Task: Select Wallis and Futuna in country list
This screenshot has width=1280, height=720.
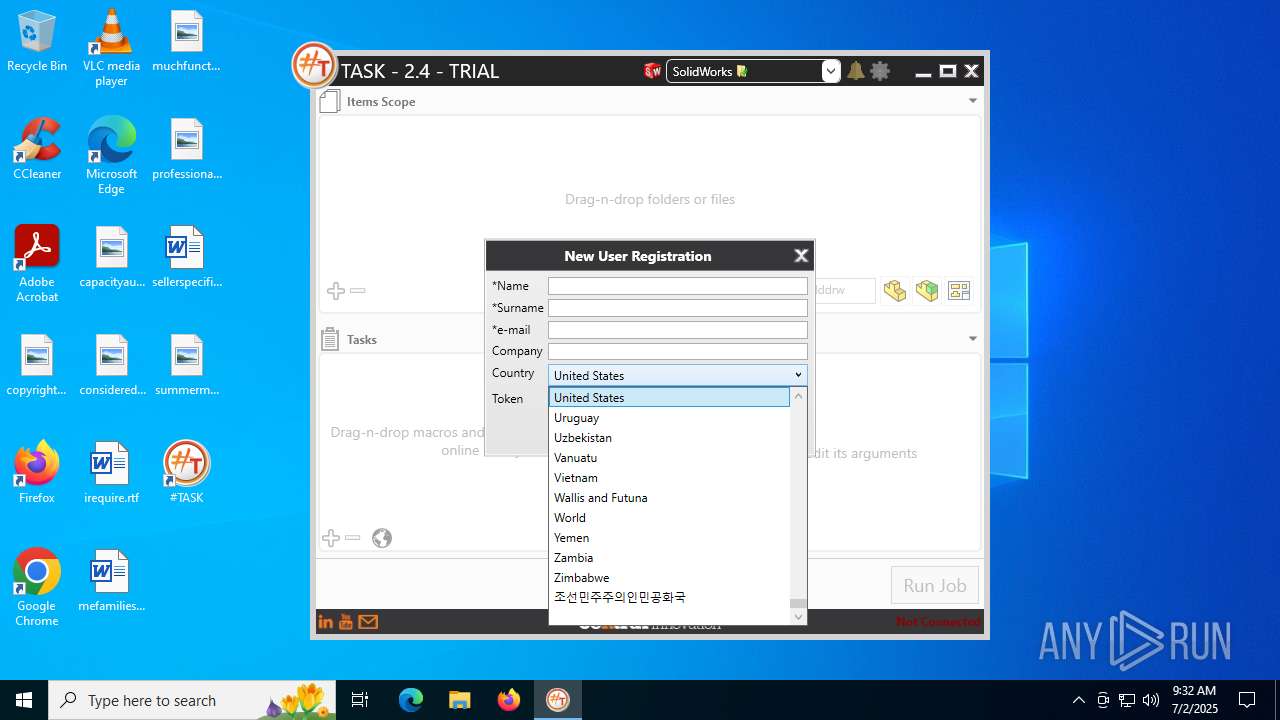Action: coord(669,498)
